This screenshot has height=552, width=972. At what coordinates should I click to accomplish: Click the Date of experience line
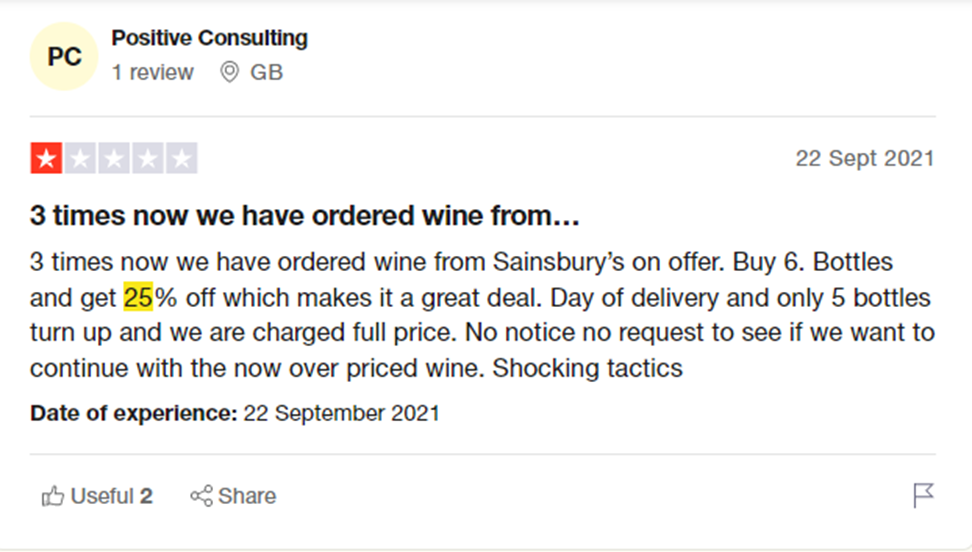pyautogui.click(x=235, y=413)
